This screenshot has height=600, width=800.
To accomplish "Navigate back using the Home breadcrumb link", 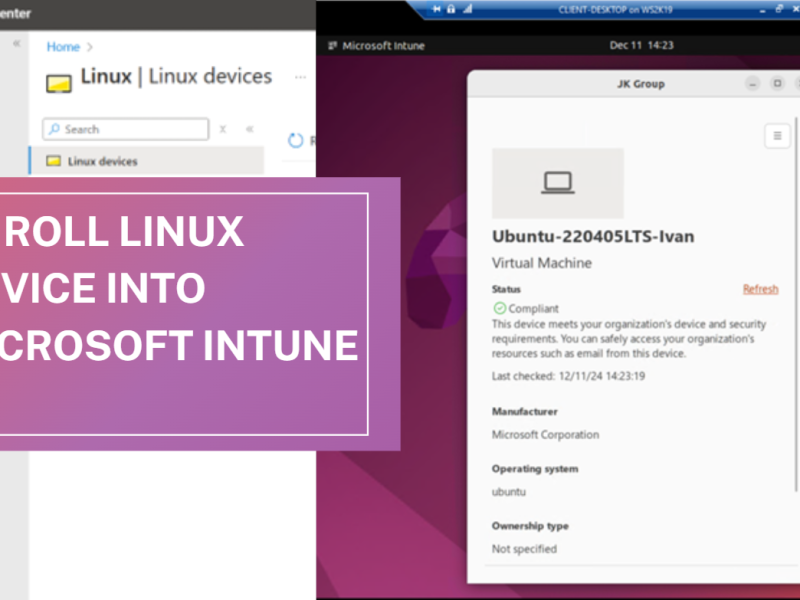I will click(x=62, y=46).
